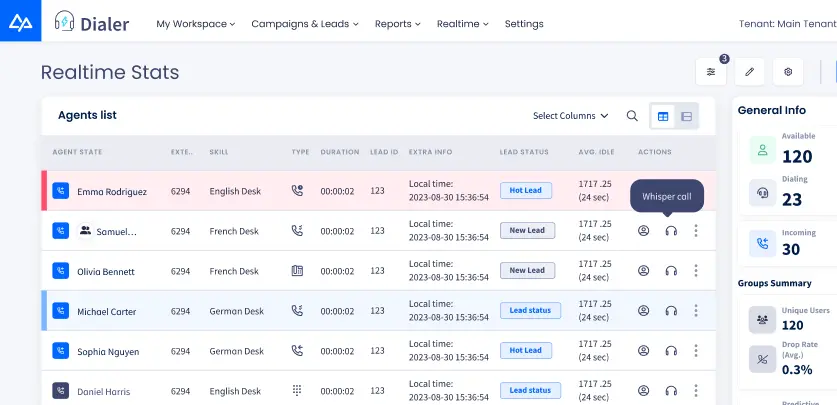
Task: Click the headphones icon in Michael Carter's row
Action: pyautogui.click(x=671, y=311)
